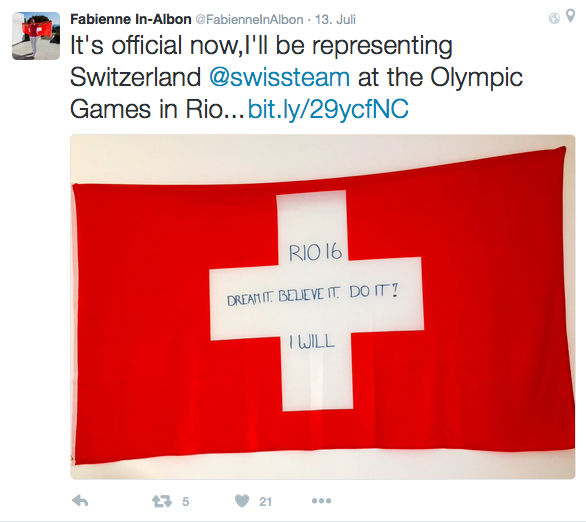
Task: Open the @FabienneInAlbon handle
Action: [x=249, y=19]
